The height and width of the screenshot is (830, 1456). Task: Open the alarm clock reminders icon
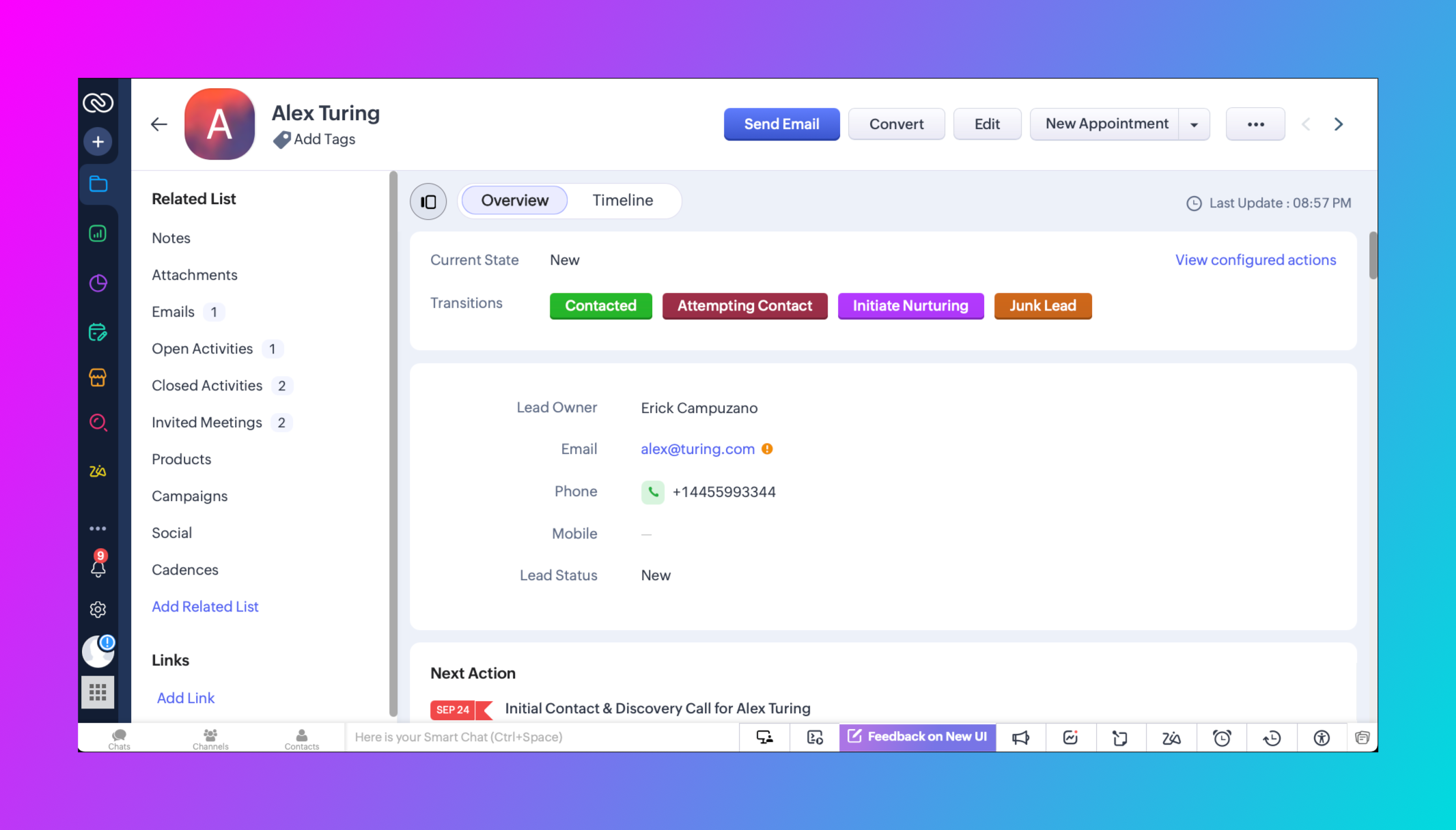pyautogui.click(x=1222, y=737)
